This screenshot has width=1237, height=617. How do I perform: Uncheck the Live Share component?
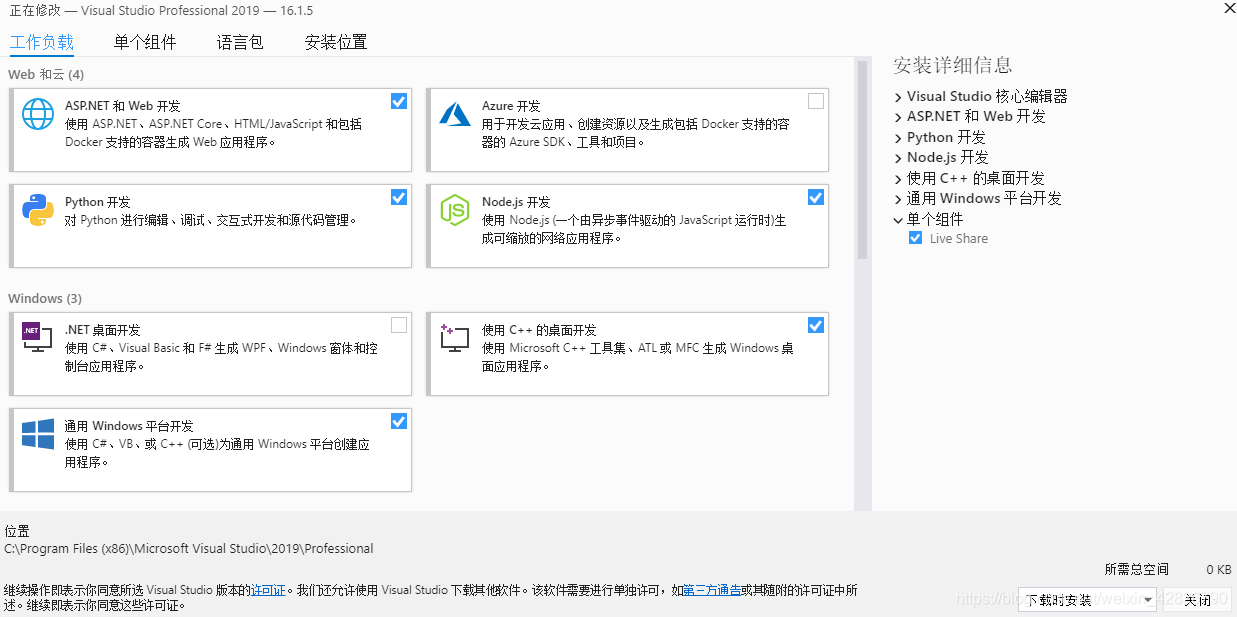pos(915,239)
